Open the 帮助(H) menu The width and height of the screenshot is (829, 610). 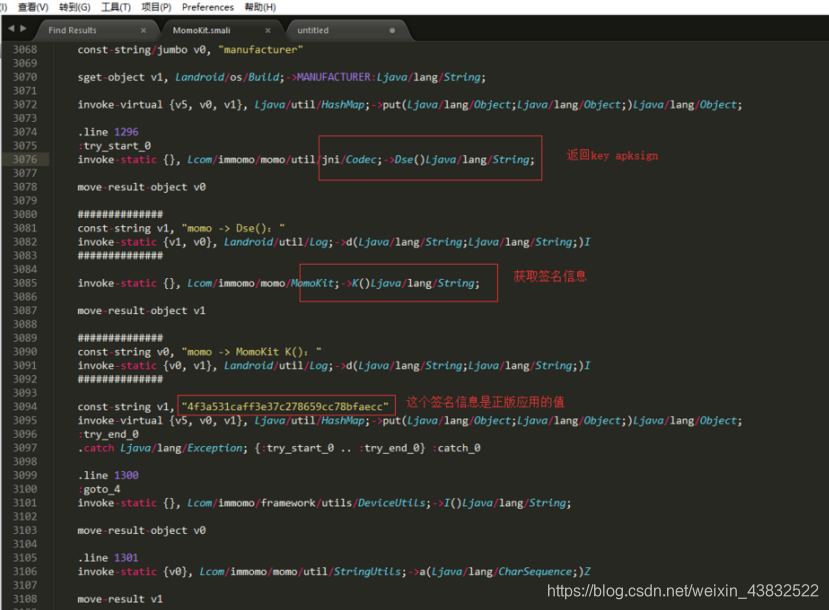tap(260, 7)
